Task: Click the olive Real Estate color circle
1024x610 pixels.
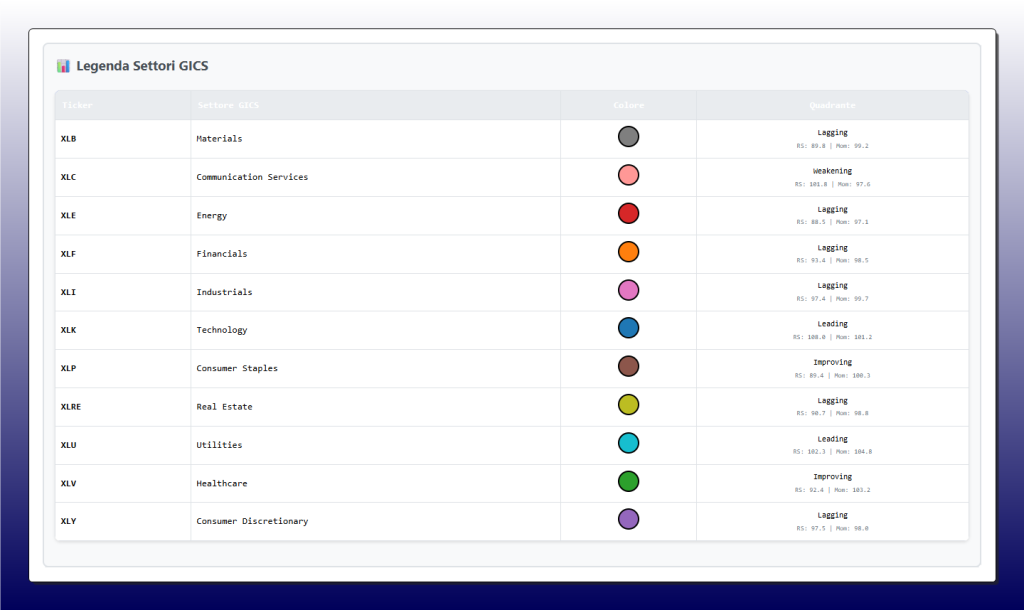Action: [x=628, y=405]
